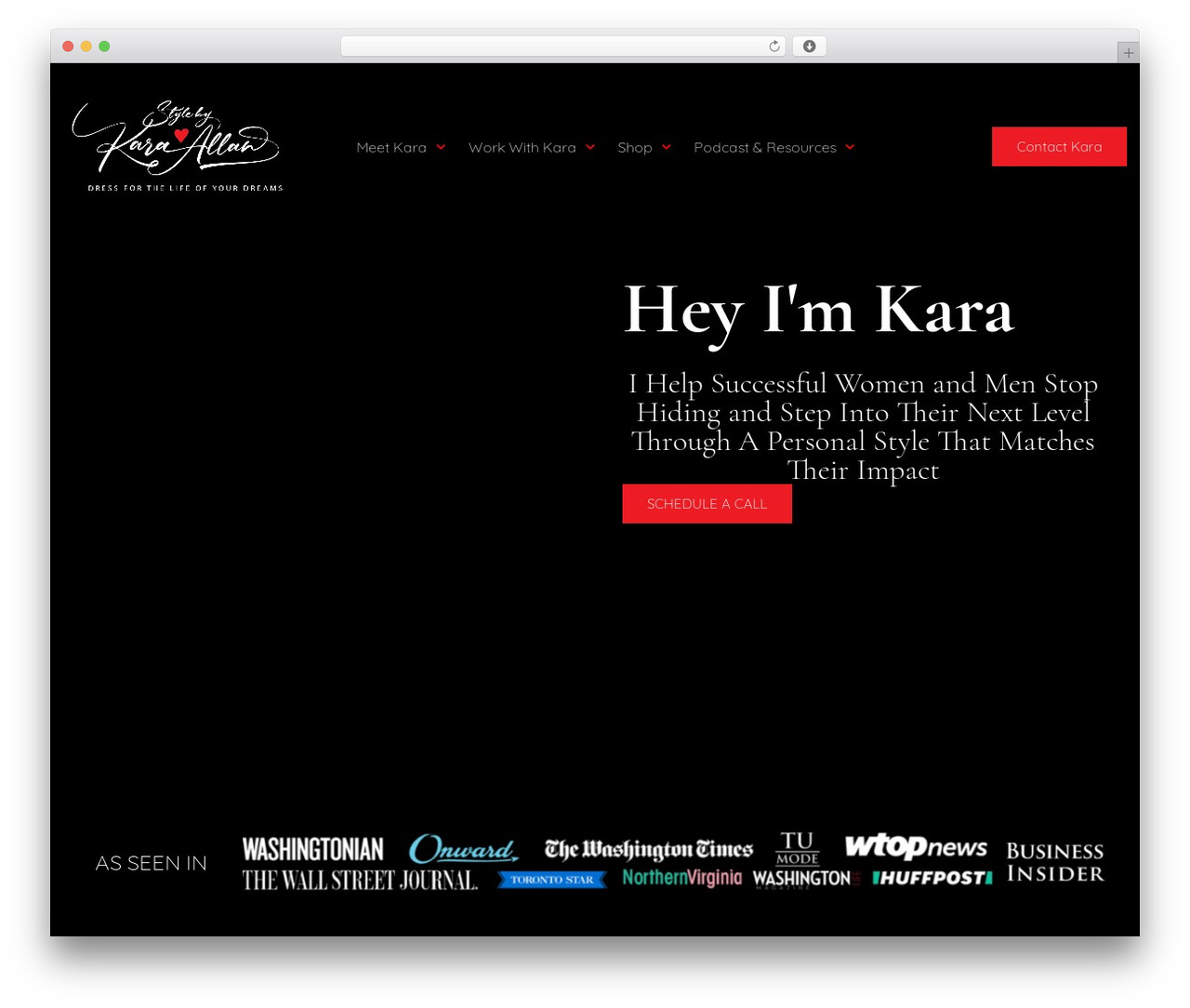Close the browser window with red button

pyautogui.click(x=68, y=46)
